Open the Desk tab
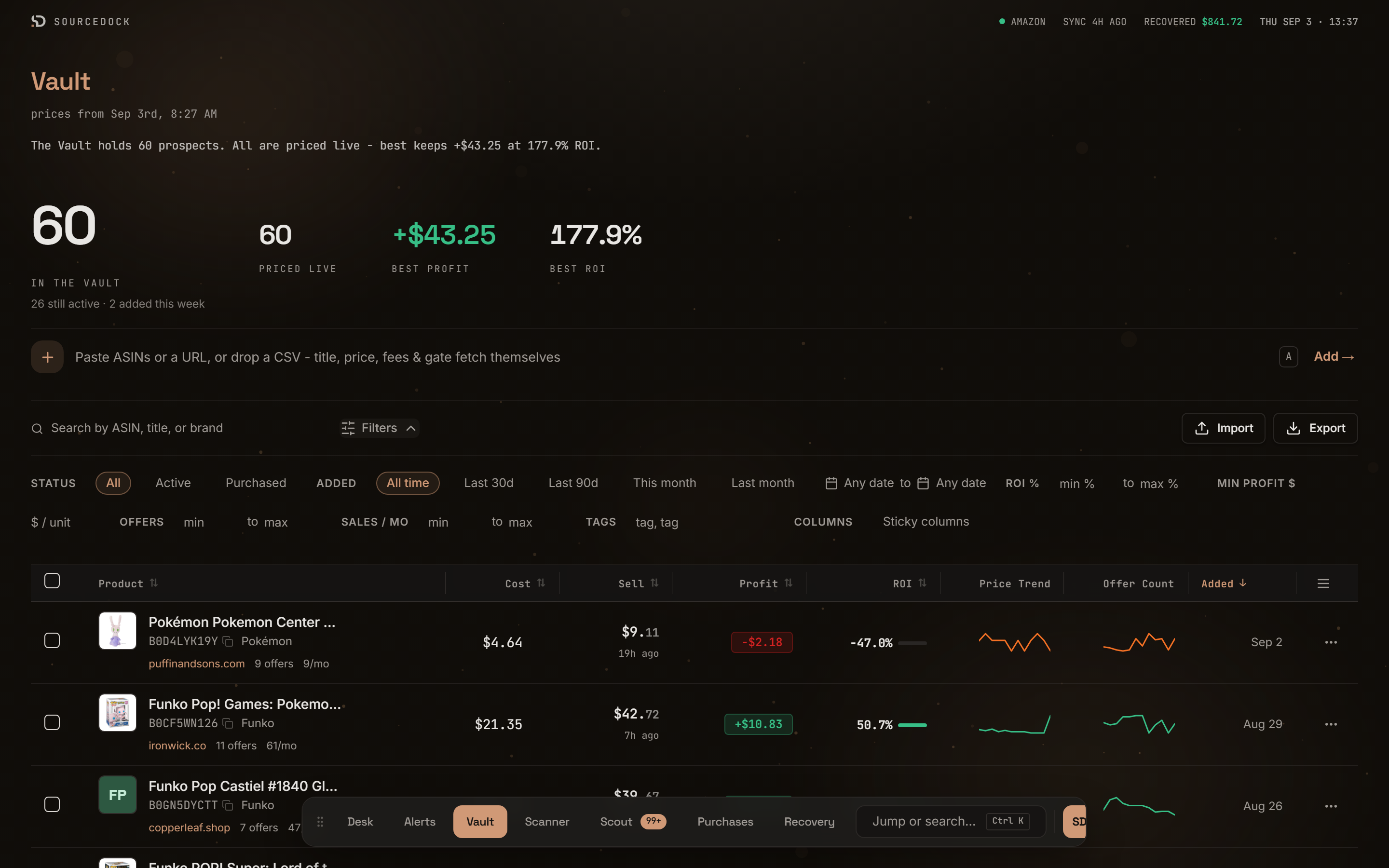Screen dimensions: 1389x868 click(360, 822)
